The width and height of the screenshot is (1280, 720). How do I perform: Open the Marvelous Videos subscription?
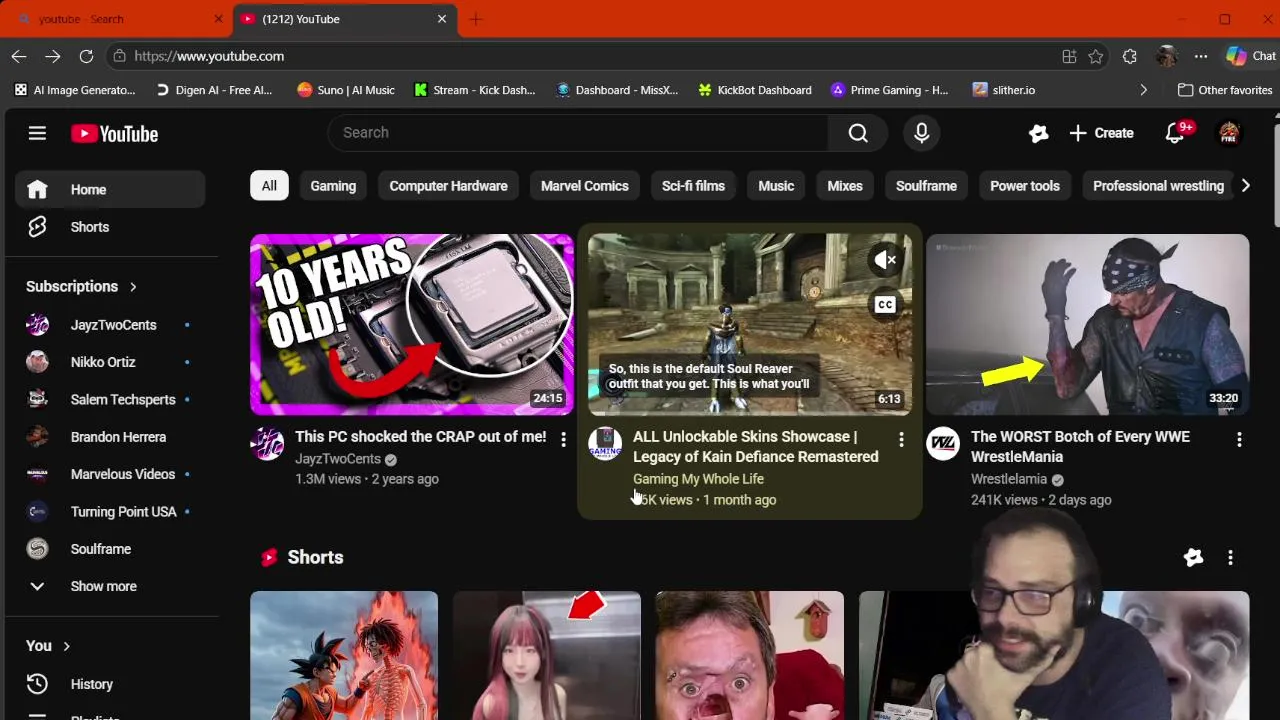point(110,474)
